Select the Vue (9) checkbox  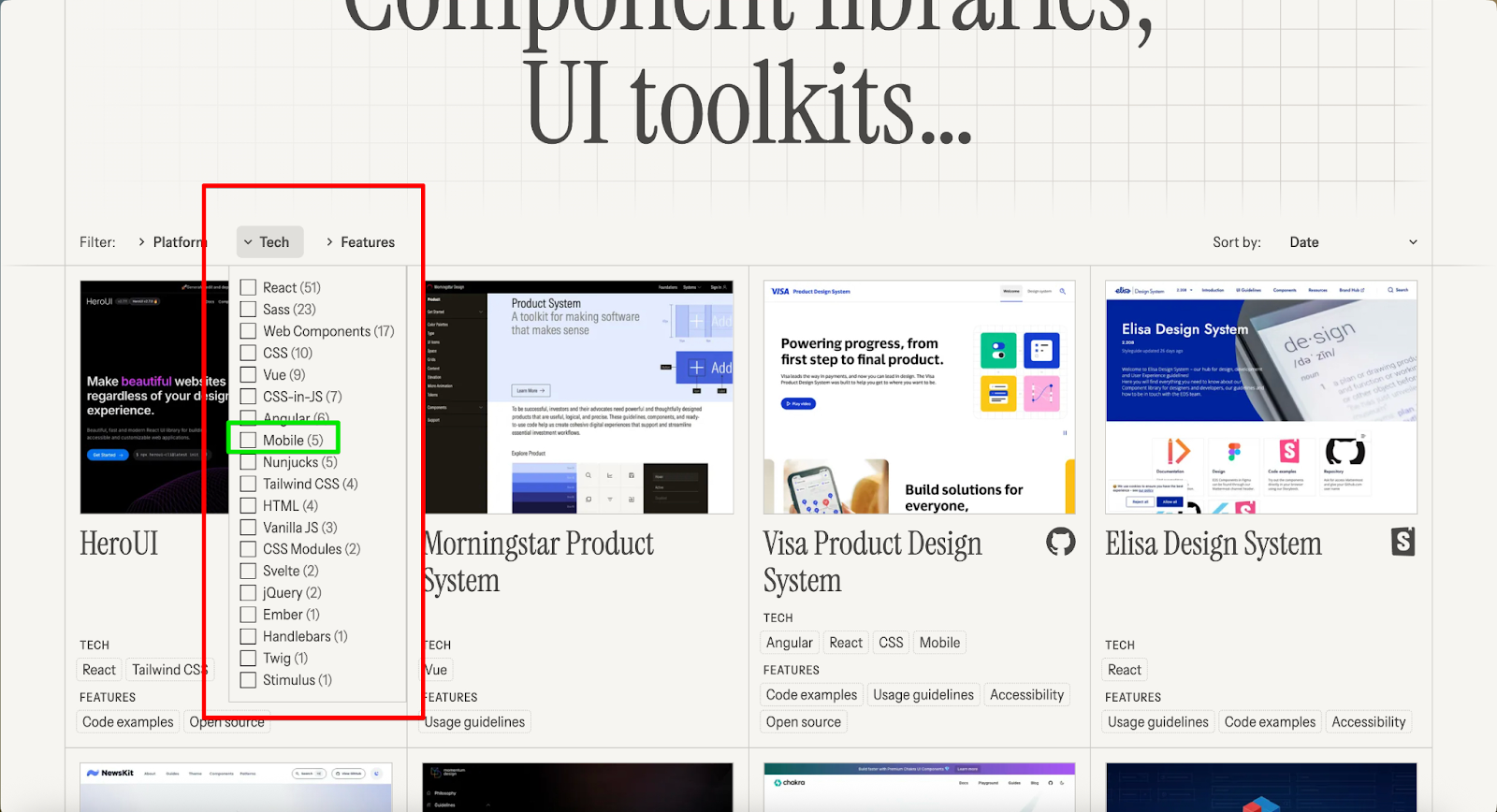[x=248, y=374]
